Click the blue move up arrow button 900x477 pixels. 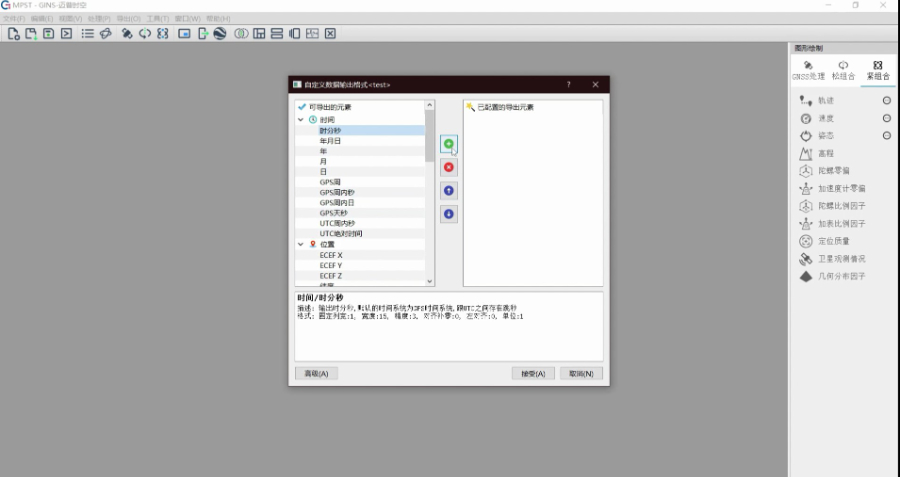(449, 190)
